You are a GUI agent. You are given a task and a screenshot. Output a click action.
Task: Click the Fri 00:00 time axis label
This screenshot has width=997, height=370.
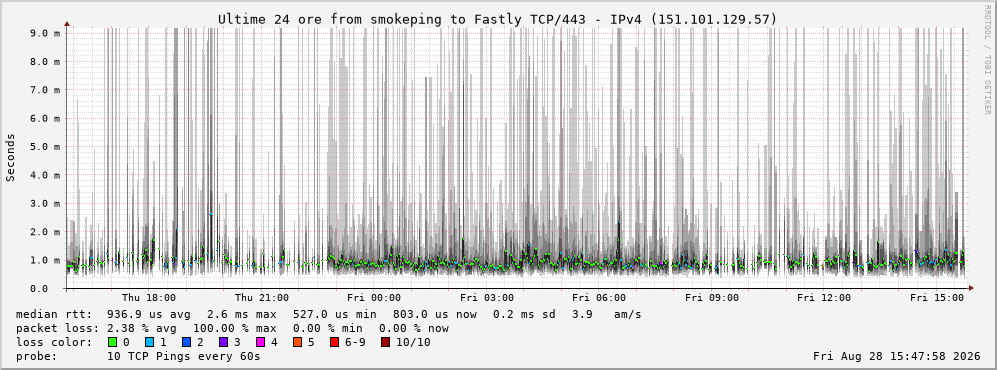pyautogui.click(x=374, y=298)
